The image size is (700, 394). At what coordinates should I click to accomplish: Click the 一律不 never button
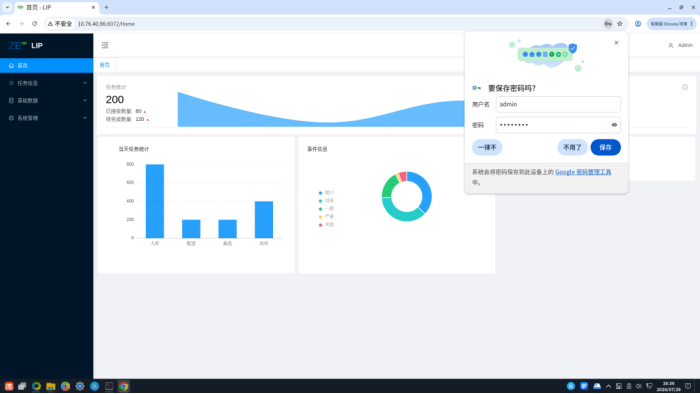(487, 147)
